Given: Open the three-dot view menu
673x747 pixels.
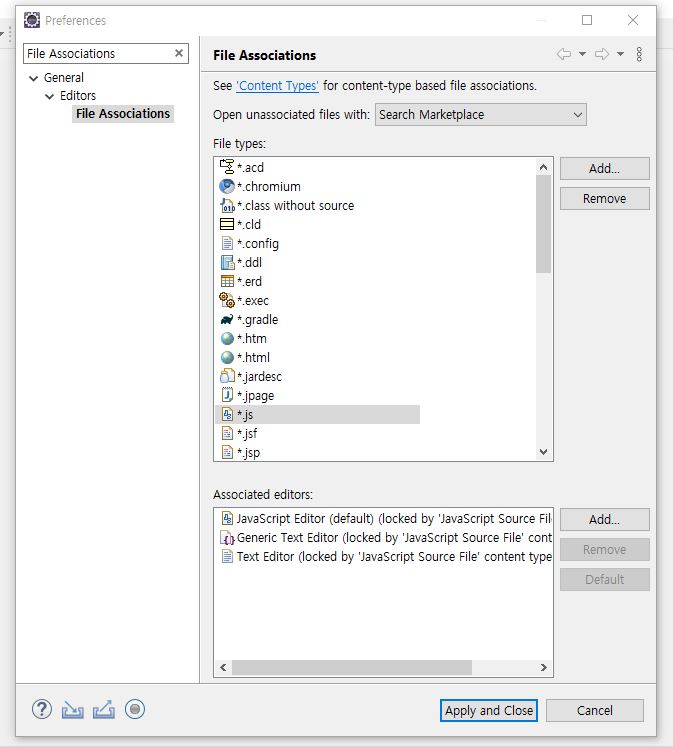Looking at the screenshot, I should pos(639,54).
